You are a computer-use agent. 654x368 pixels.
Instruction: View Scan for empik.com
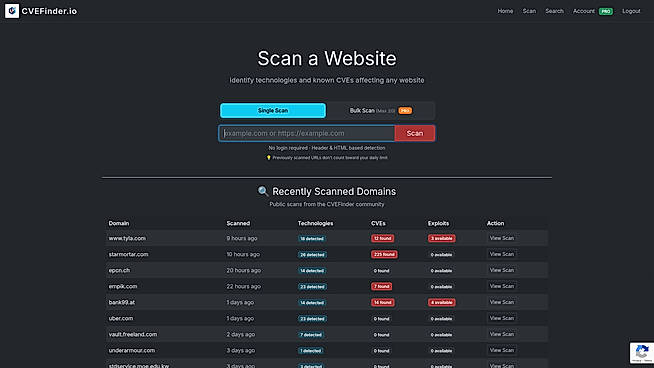pyautogui.click(x=501, y=286)
